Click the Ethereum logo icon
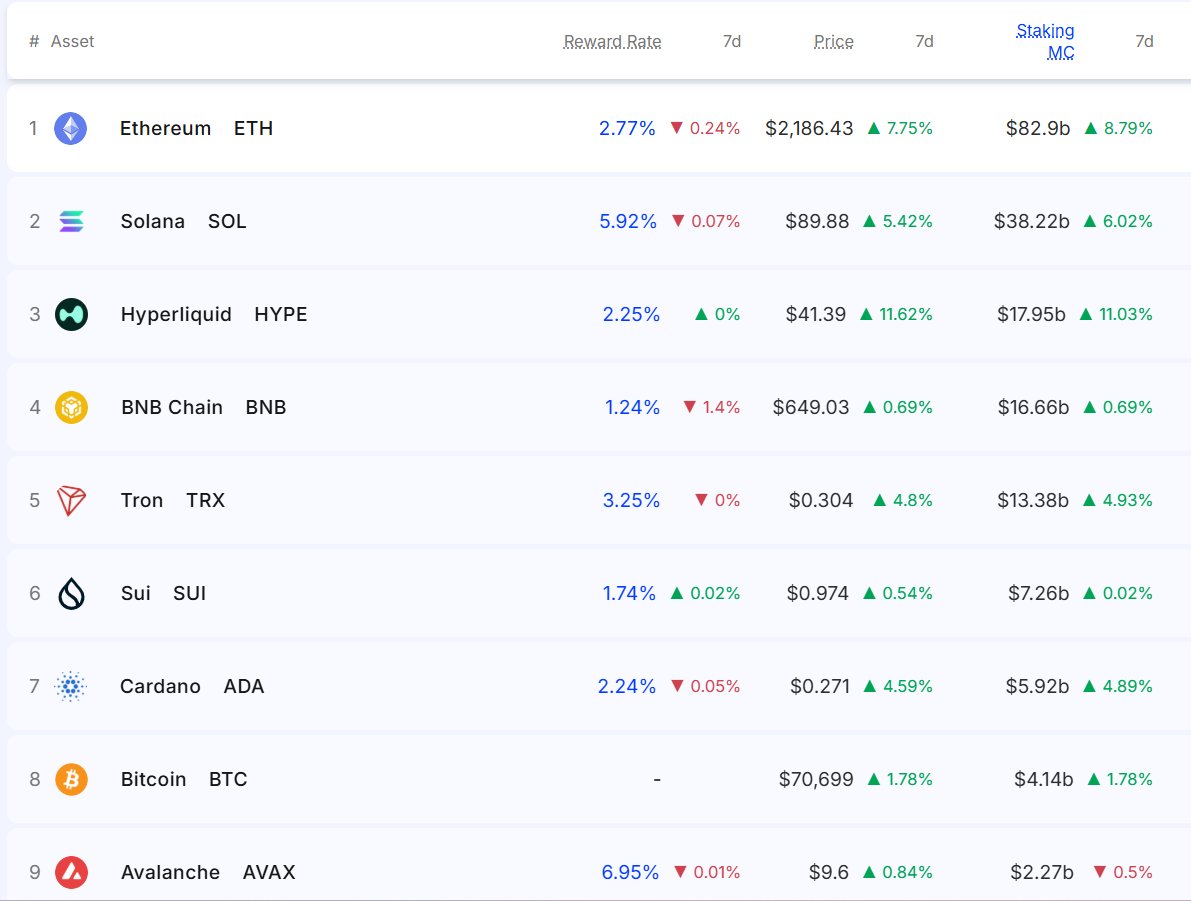1191x901 pixels. pos(71,128)
